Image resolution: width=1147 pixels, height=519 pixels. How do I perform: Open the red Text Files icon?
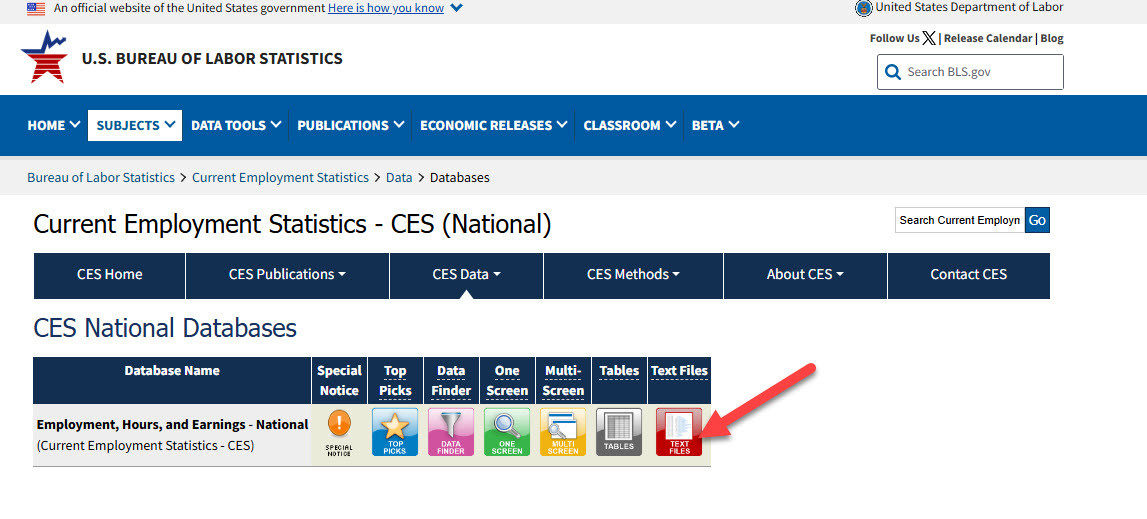point(679,432)
